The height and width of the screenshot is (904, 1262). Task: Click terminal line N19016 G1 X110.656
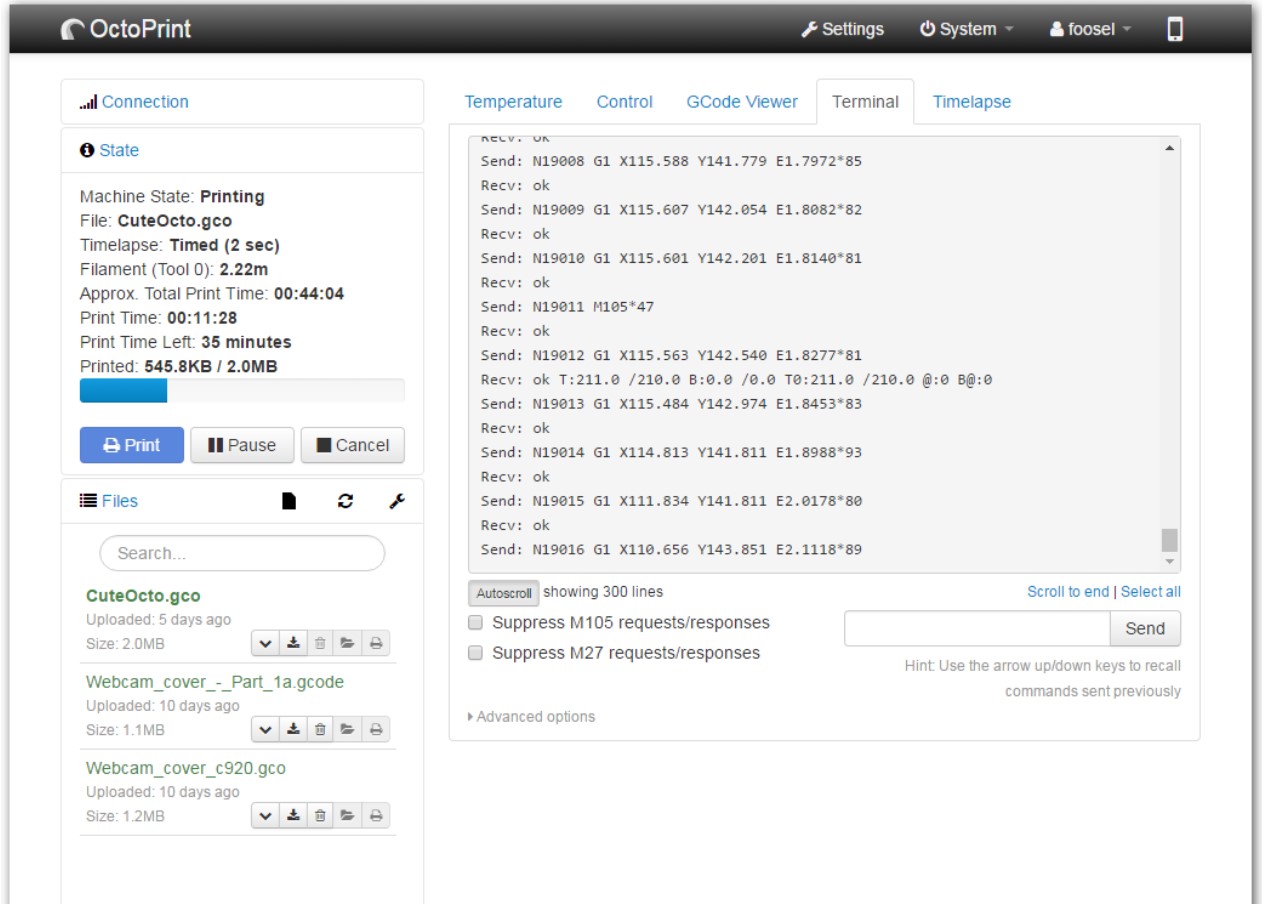coord(671,549)
